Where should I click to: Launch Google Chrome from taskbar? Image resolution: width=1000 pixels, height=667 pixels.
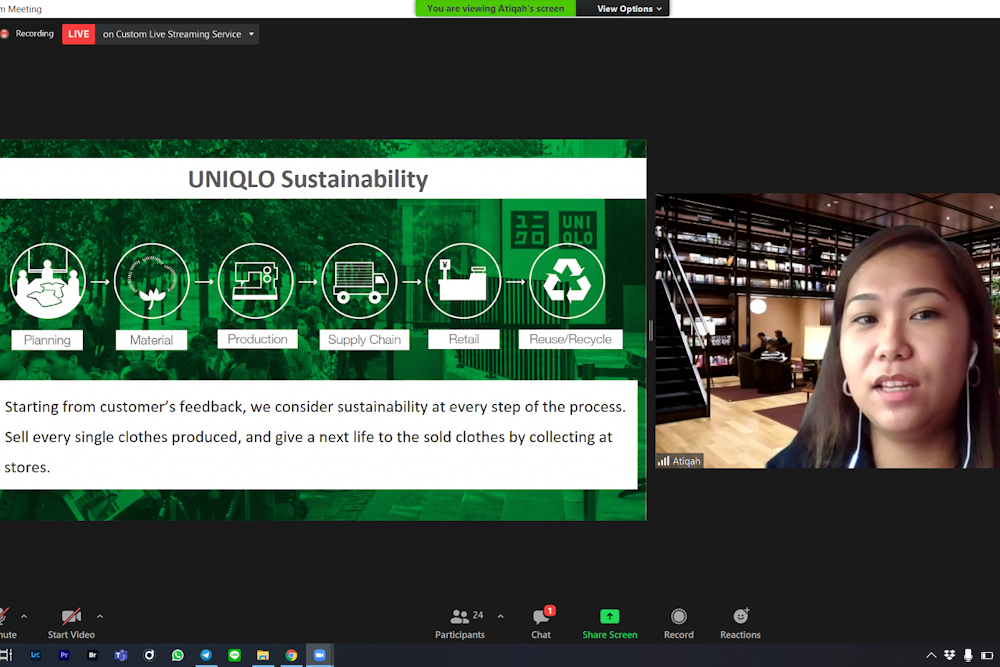(x=291, y=655)
